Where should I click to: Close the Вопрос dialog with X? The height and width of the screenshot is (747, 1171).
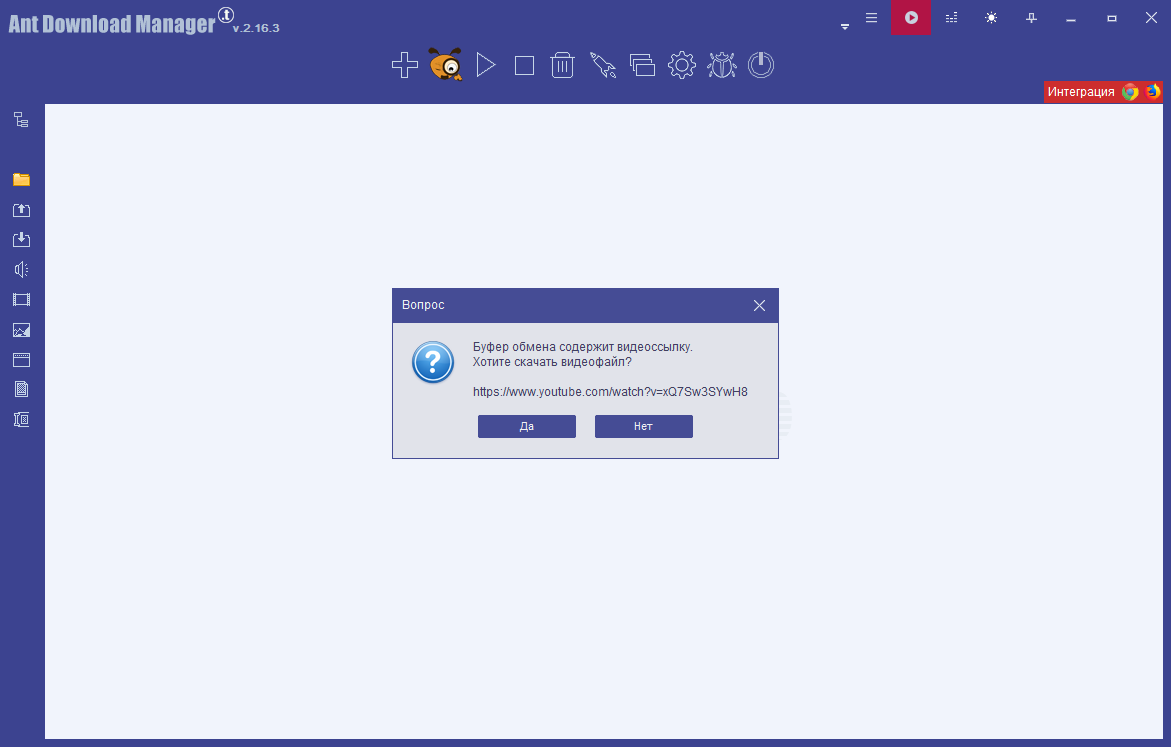(759, 305)
